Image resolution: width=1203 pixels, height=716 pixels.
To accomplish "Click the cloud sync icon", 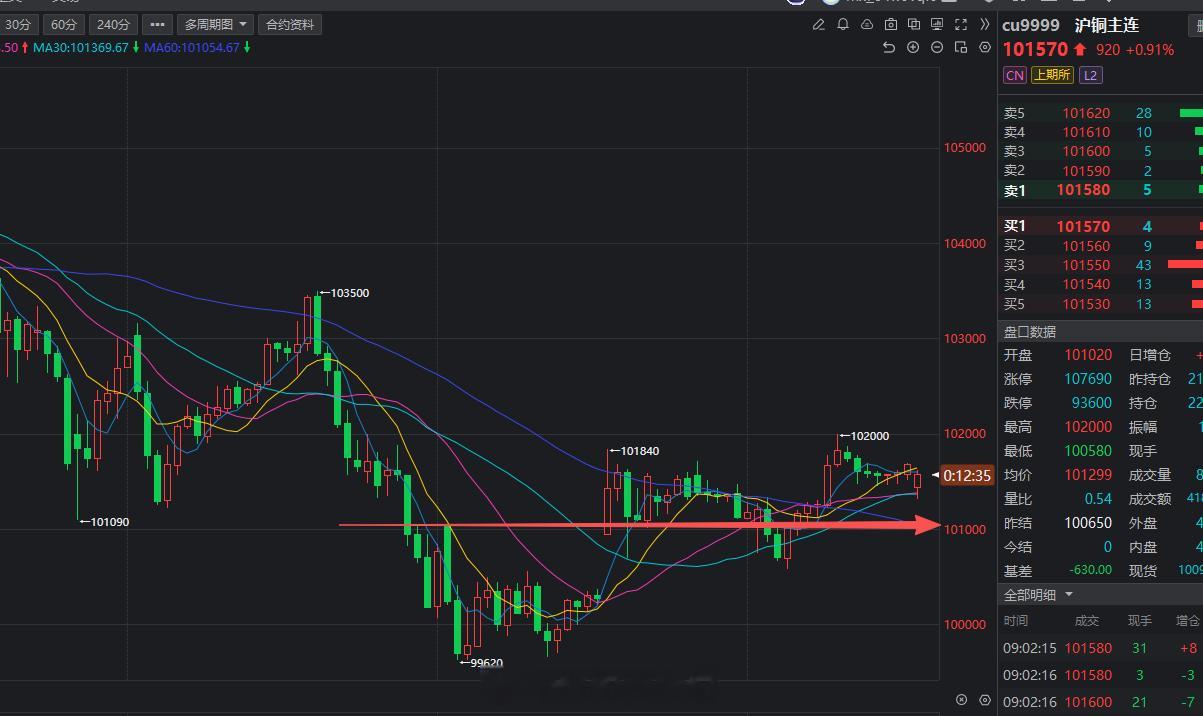I will coord(867,24).
